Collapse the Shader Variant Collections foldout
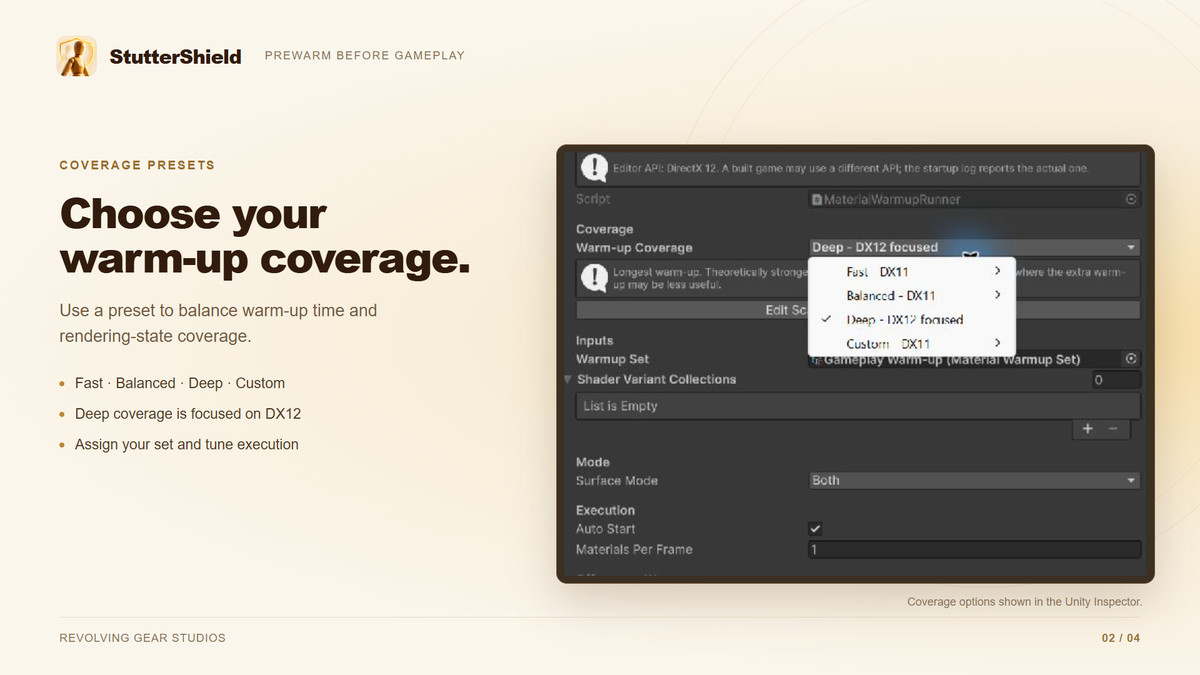This screenshot has height=675, width=1200. tap(568, 380)
